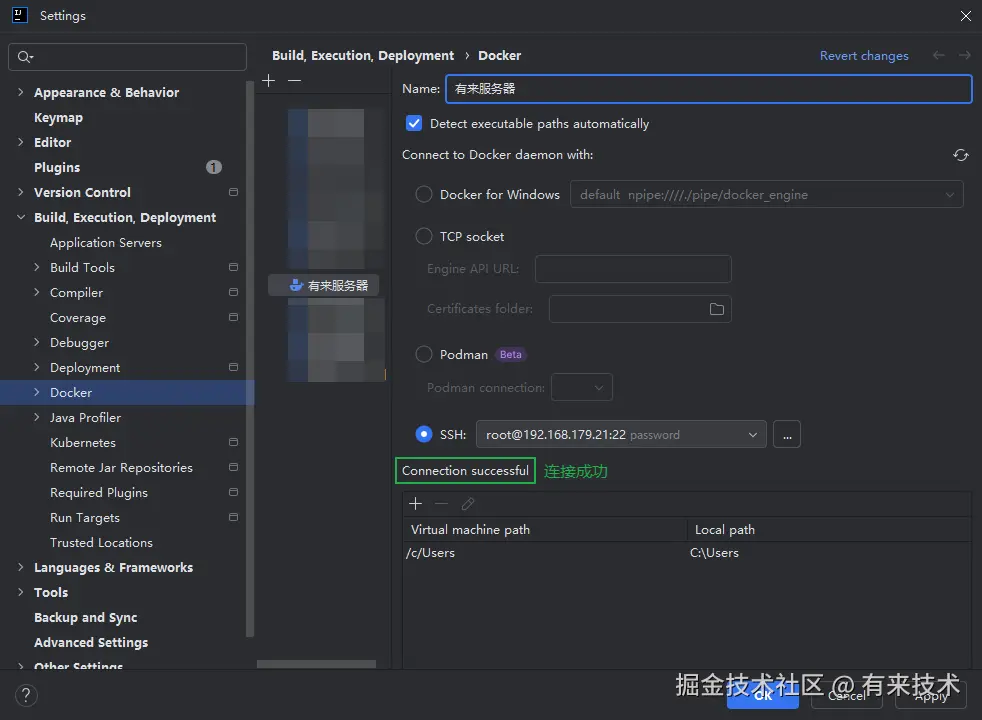Select Podman radio option

(424, 354)
